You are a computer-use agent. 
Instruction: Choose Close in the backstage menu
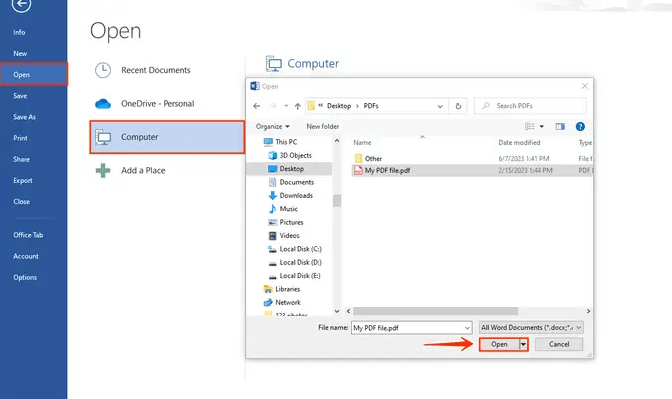click(x=21, y=201)
